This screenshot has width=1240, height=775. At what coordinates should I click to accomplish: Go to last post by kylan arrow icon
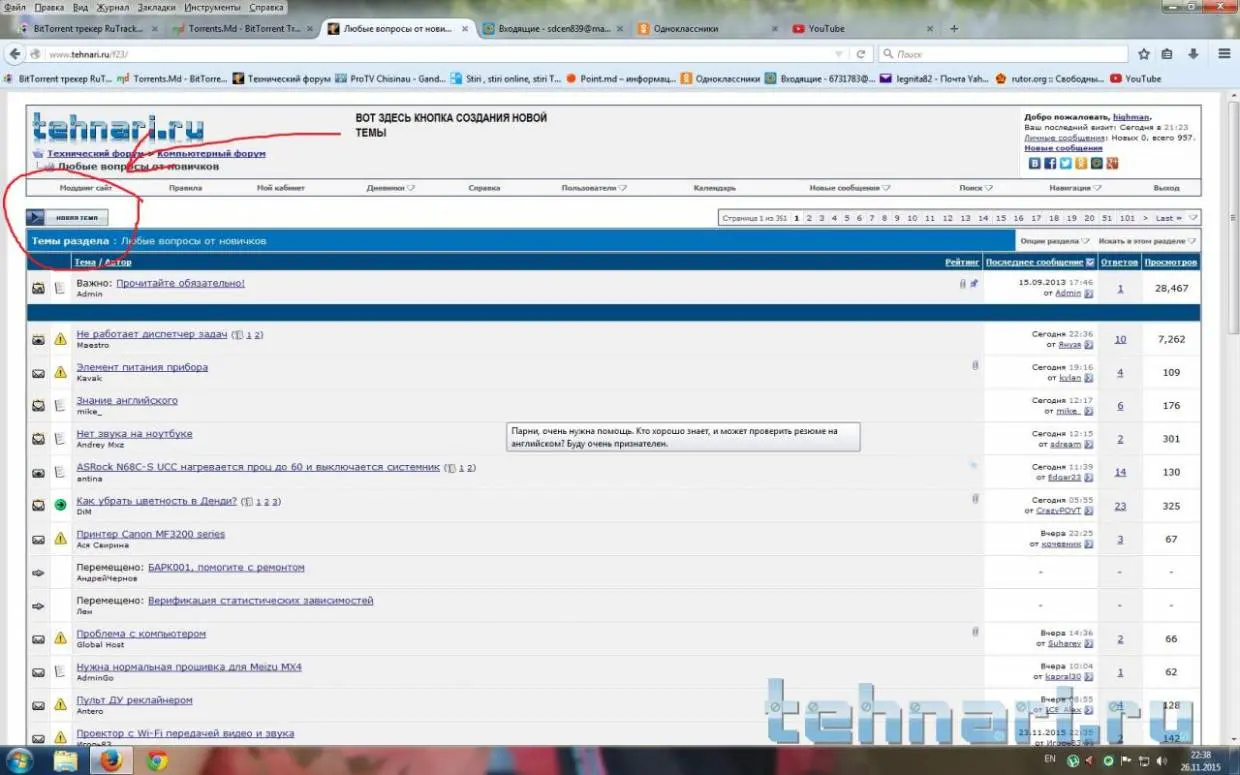coord(1089,378)
